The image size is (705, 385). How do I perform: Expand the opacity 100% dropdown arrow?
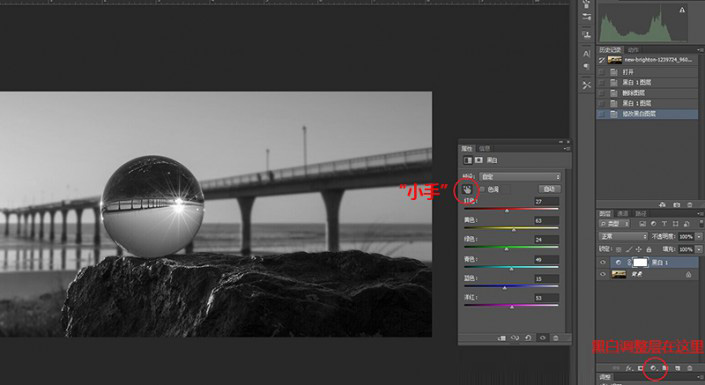(699, 236)
